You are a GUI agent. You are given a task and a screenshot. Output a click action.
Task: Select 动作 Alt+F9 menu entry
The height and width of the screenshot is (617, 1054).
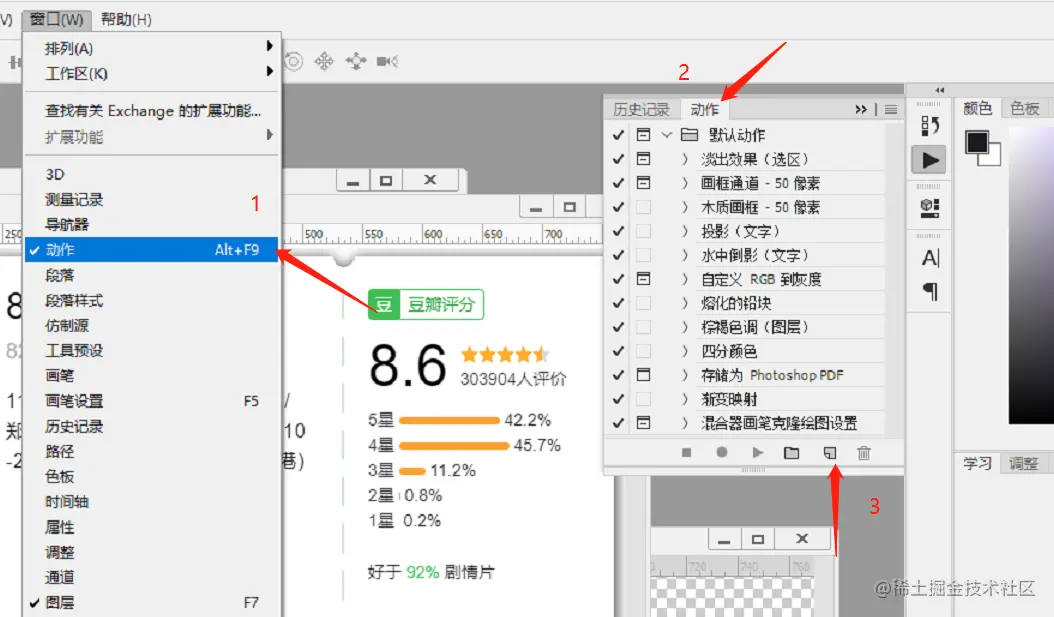151,250
